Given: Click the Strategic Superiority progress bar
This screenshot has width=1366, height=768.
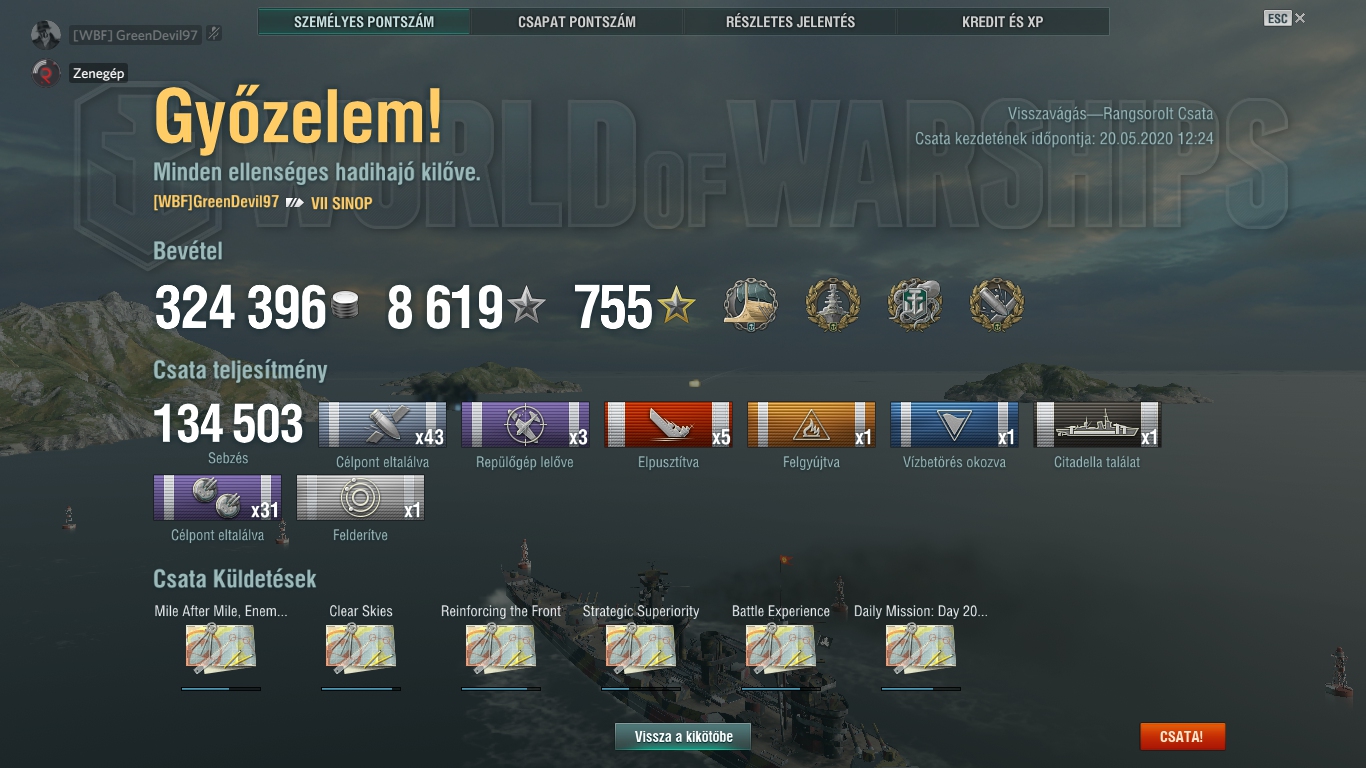Looking at the screenshot, I should tap(641, 688).
